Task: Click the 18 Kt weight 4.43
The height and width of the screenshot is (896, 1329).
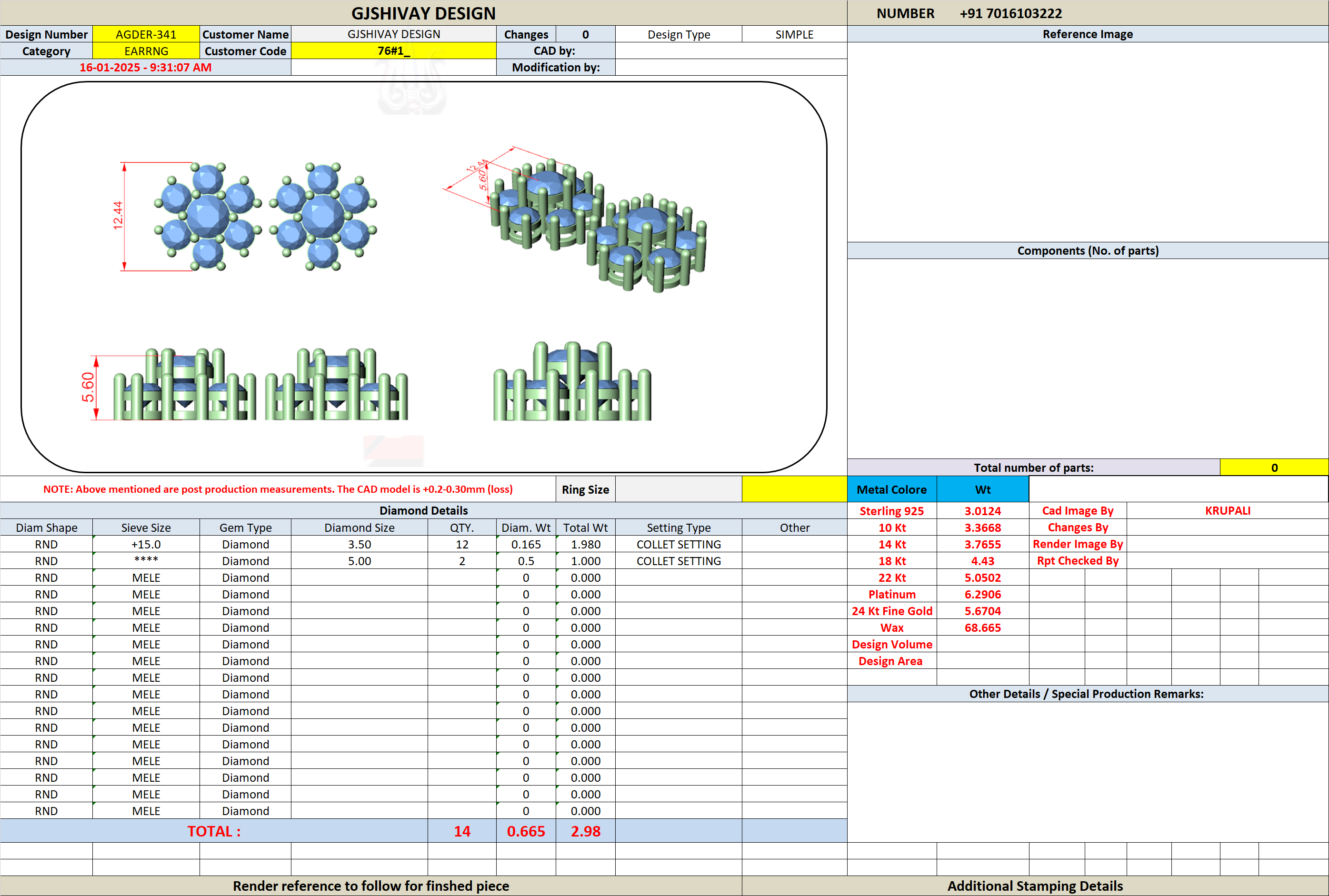Action: click(983, 560)
